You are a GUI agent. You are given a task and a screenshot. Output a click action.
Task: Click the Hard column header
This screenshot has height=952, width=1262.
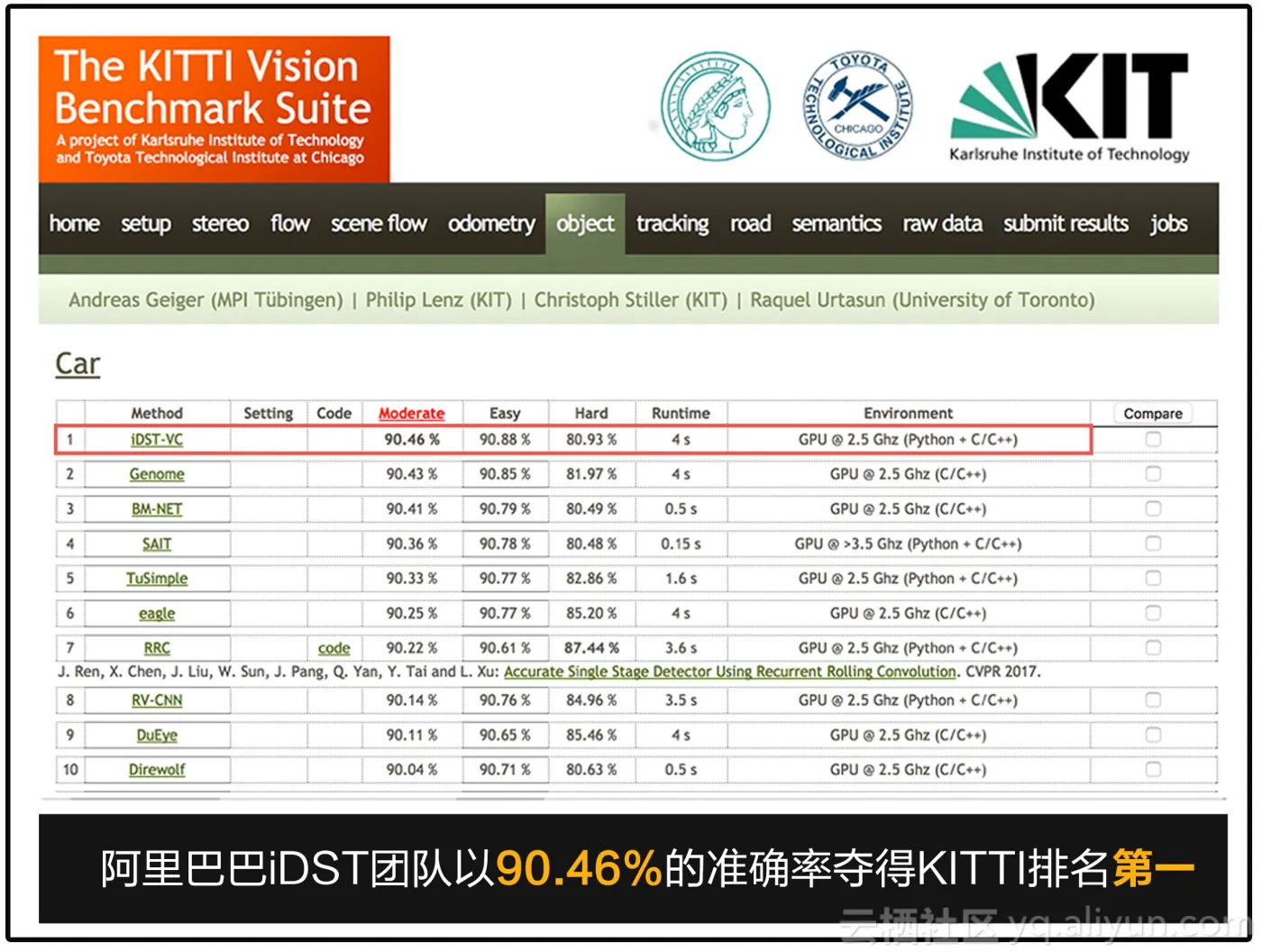591,413
